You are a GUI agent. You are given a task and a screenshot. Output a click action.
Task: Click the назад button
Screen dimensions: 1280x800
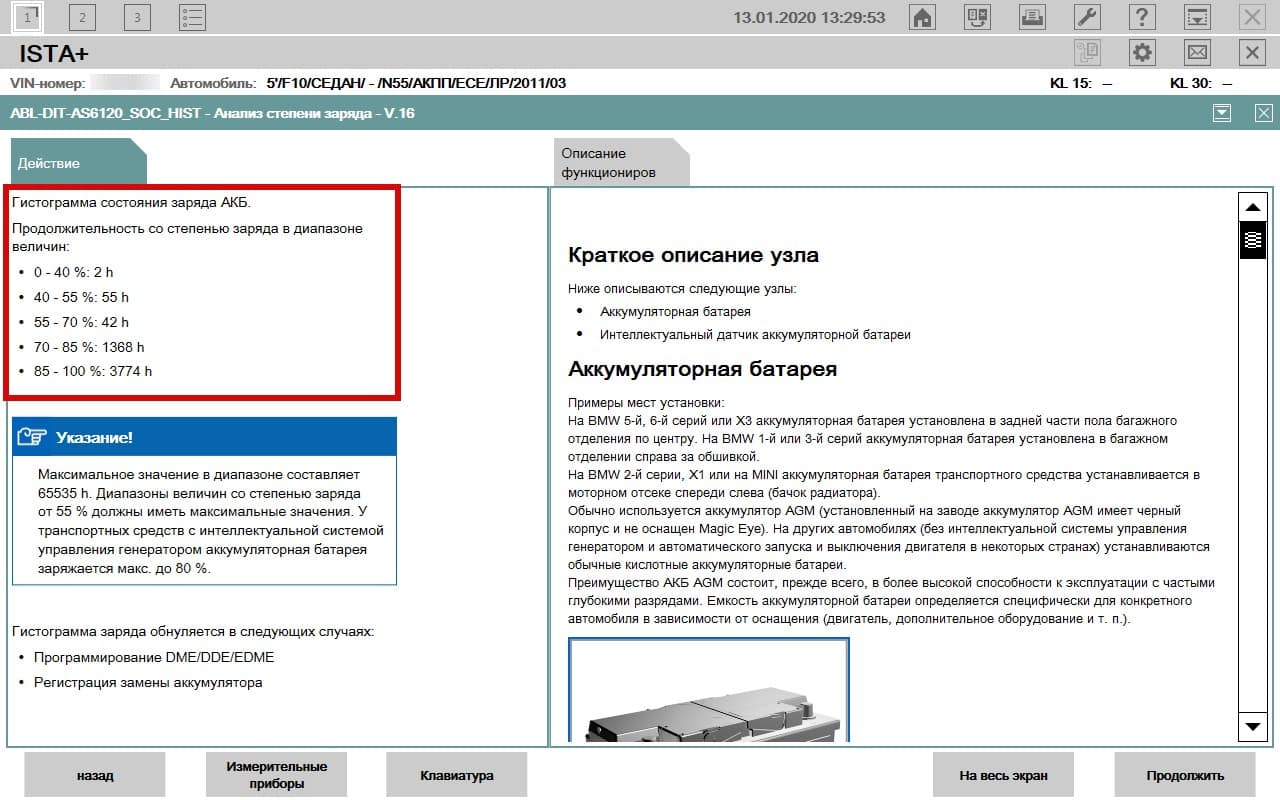[x=94, y=775]
